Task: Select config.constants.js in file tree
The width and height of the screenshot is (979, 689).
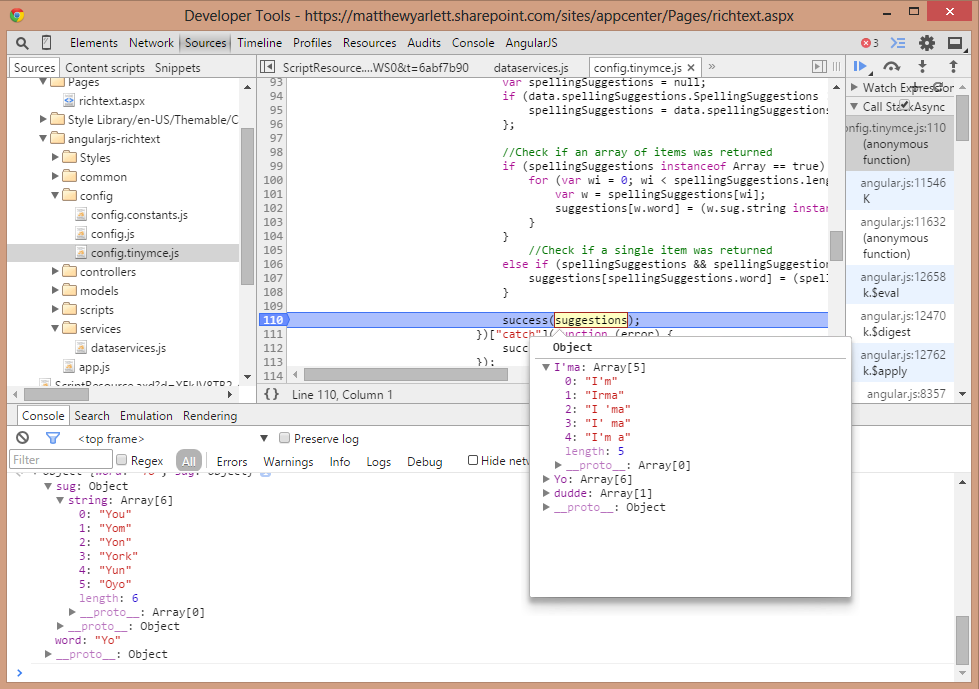Action: coord(139,215)
